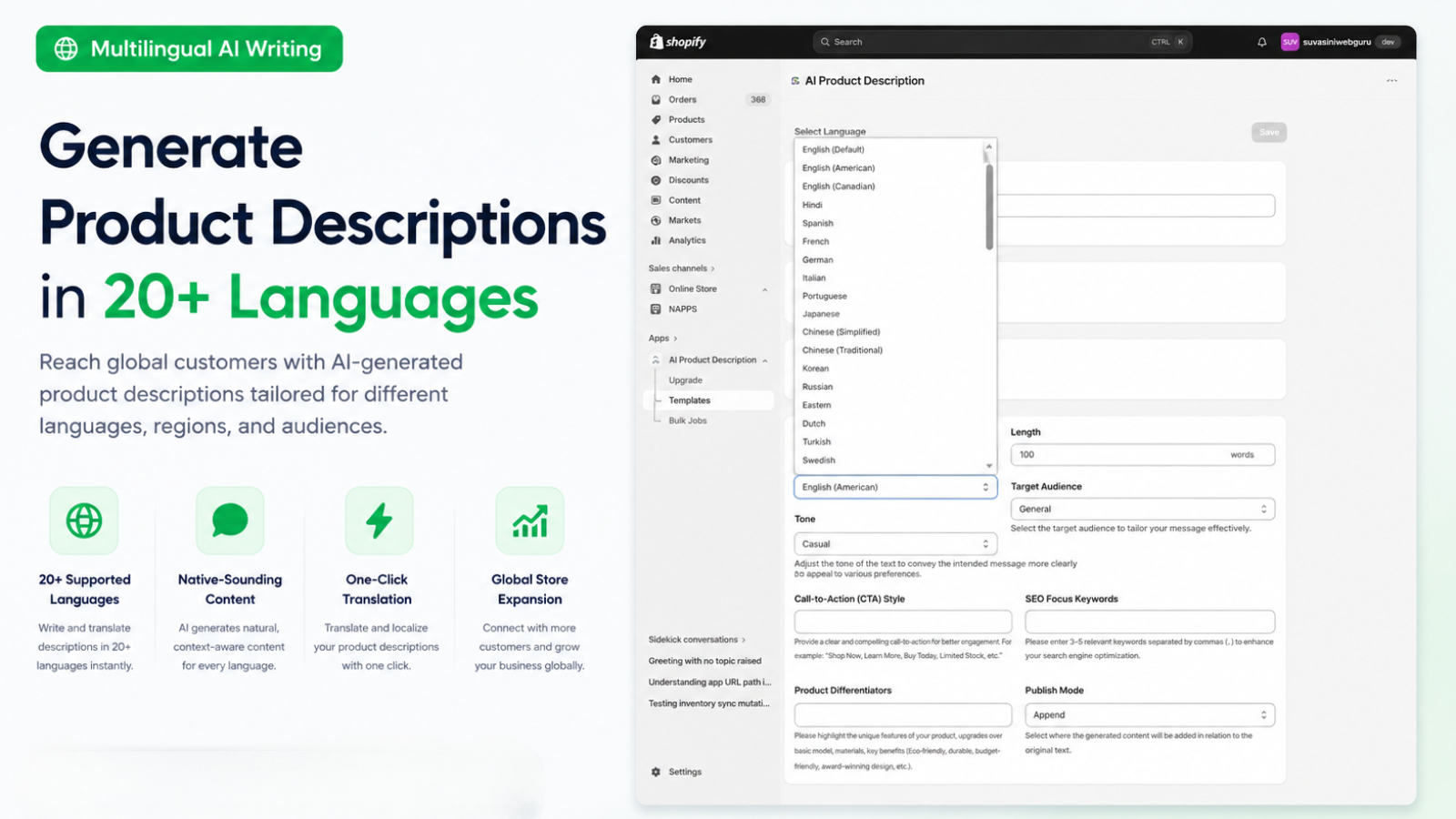Click the globe icon above 20+ Supported Languages

coord(85,521)
